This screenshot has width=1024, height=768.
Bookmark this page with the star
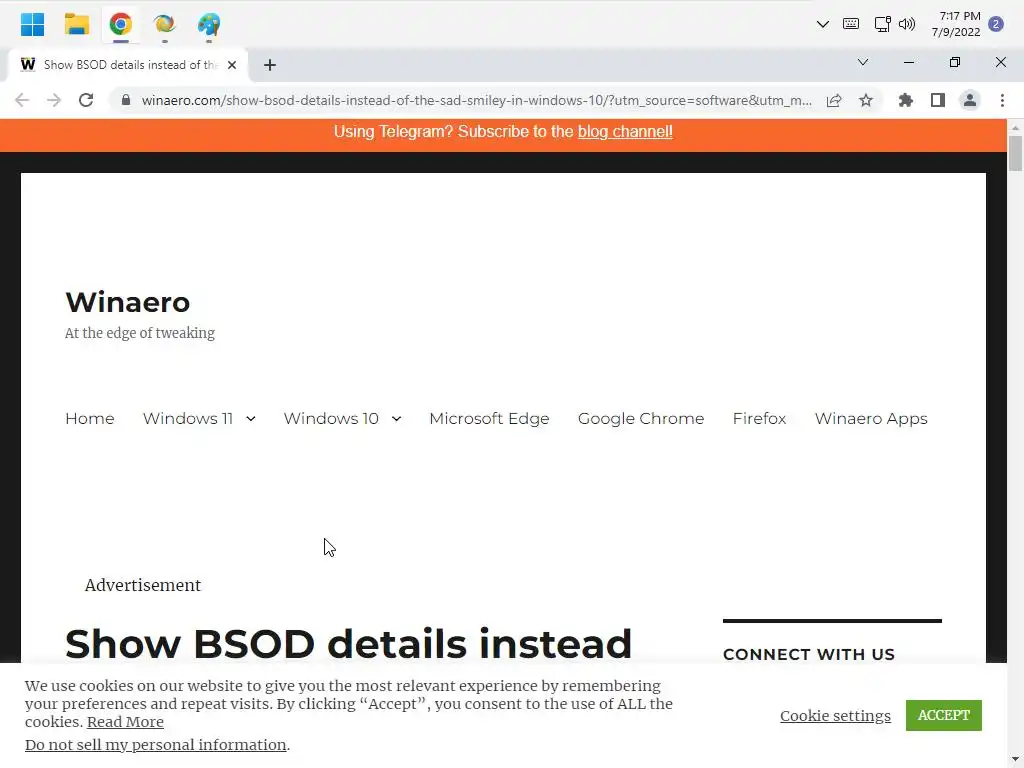point(866,100)
